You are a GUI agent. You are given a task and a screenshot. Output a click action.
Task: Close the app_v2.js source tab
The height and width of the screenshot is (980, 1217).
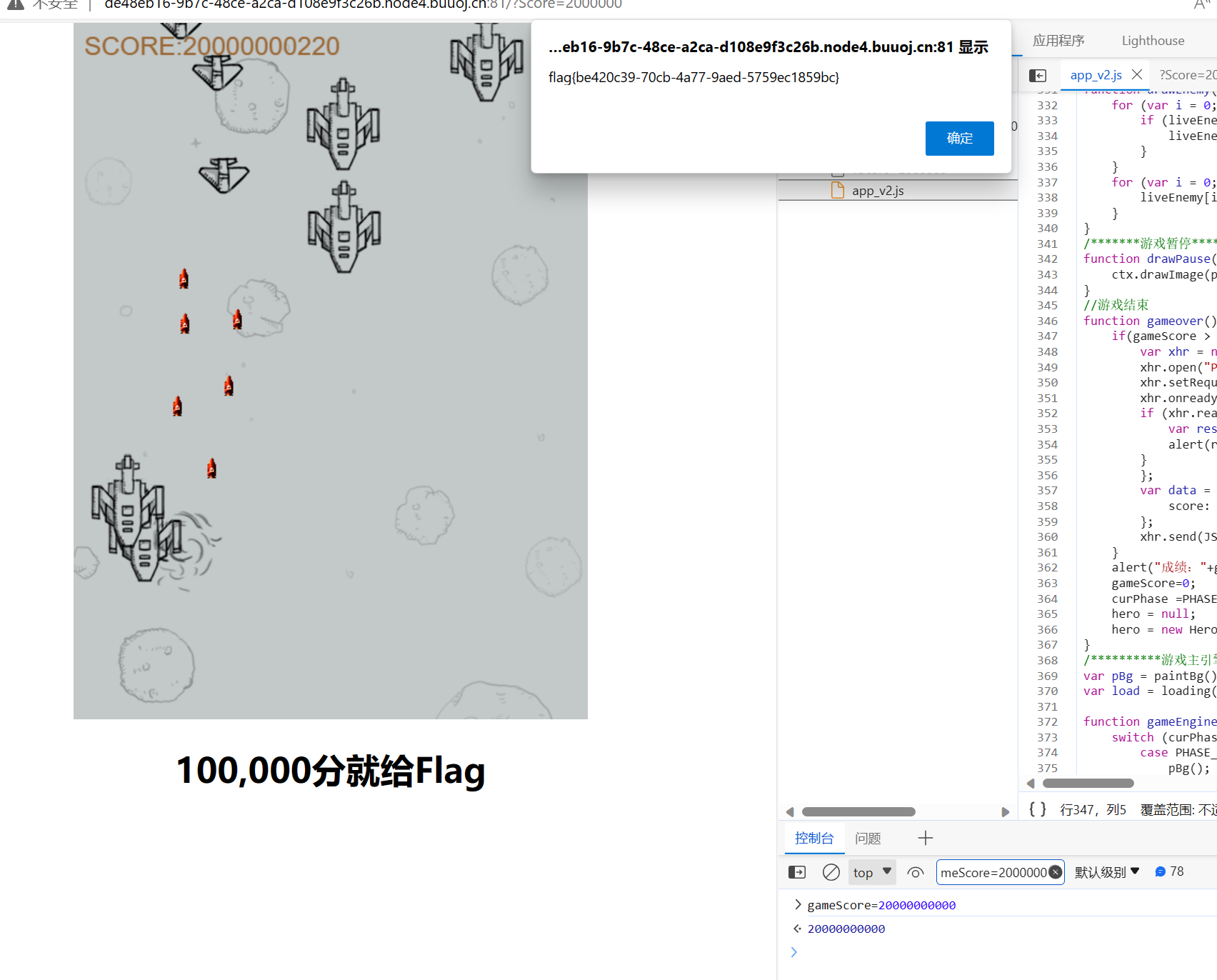1138,74
